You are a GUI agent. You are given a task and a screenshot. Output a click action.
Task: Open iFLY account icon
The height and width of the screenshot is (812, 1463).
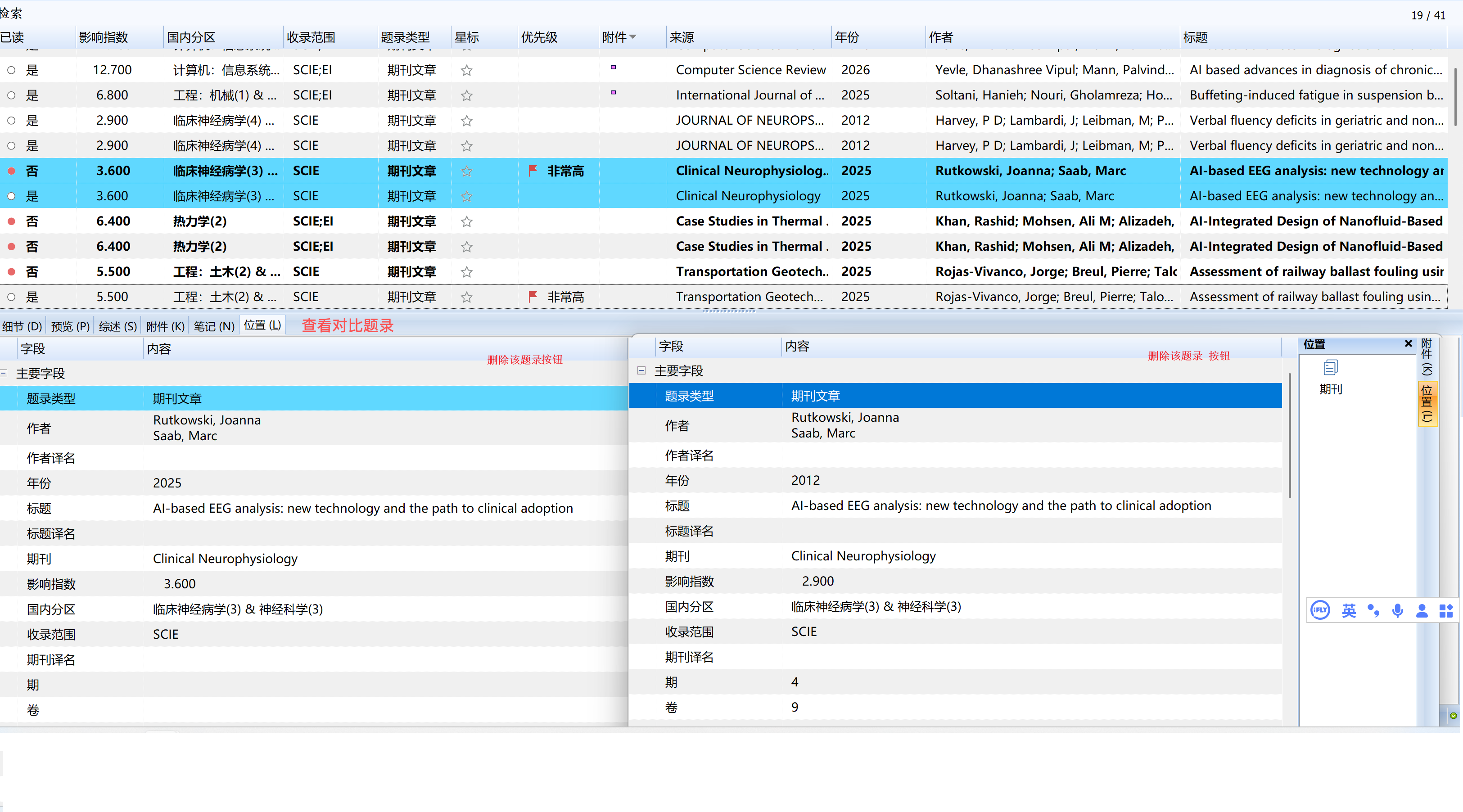[1422, 610]
